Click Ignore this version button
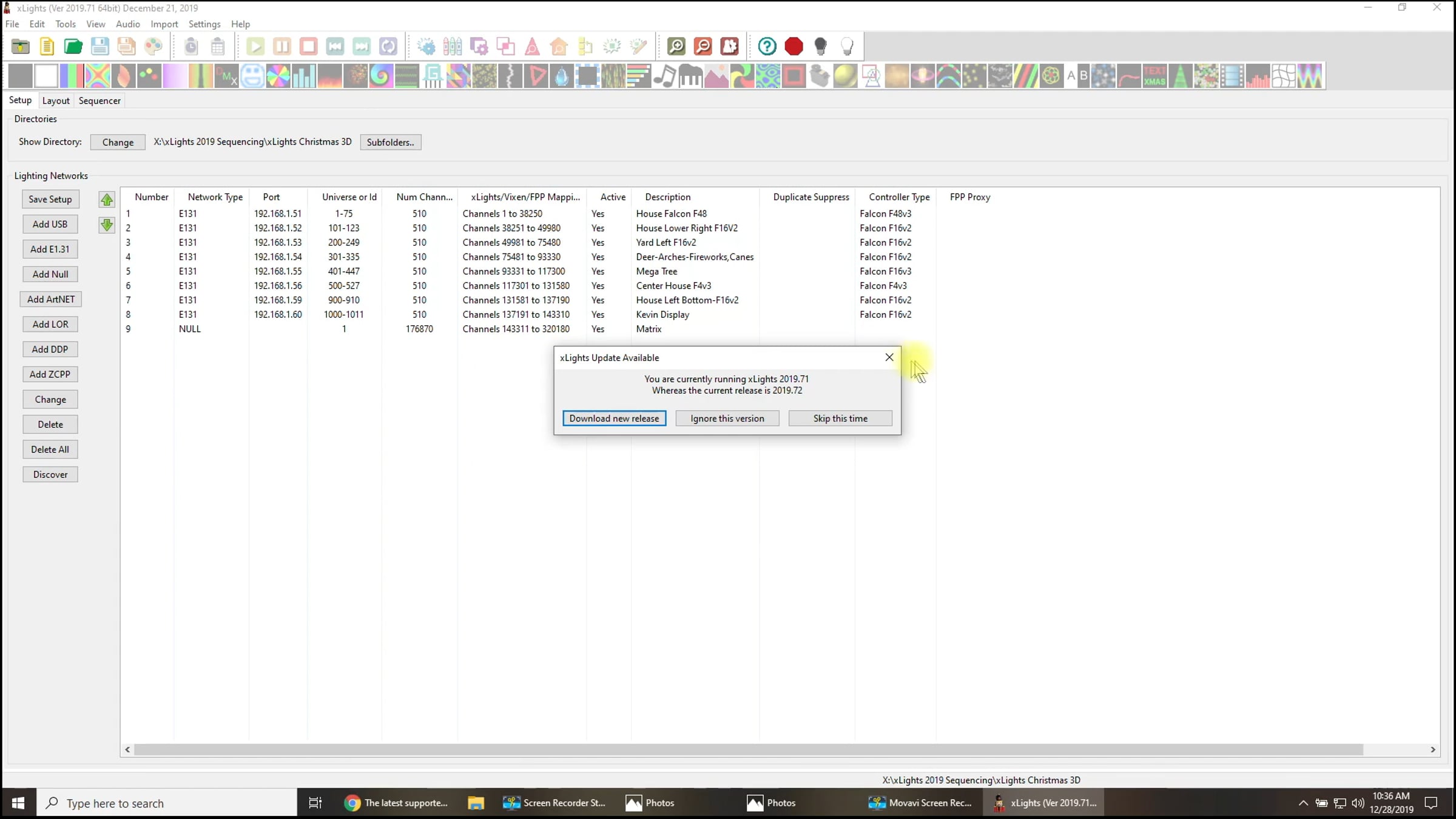Viewport: 1456px width, 819px height. point(727,419)
